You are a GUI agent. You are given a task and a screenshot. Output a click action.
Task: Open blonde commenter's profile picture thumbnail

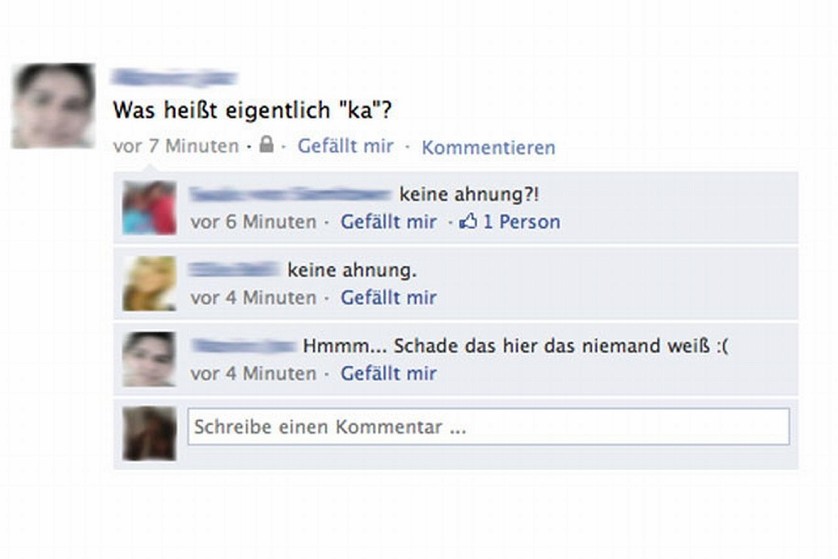pos(149,283)
